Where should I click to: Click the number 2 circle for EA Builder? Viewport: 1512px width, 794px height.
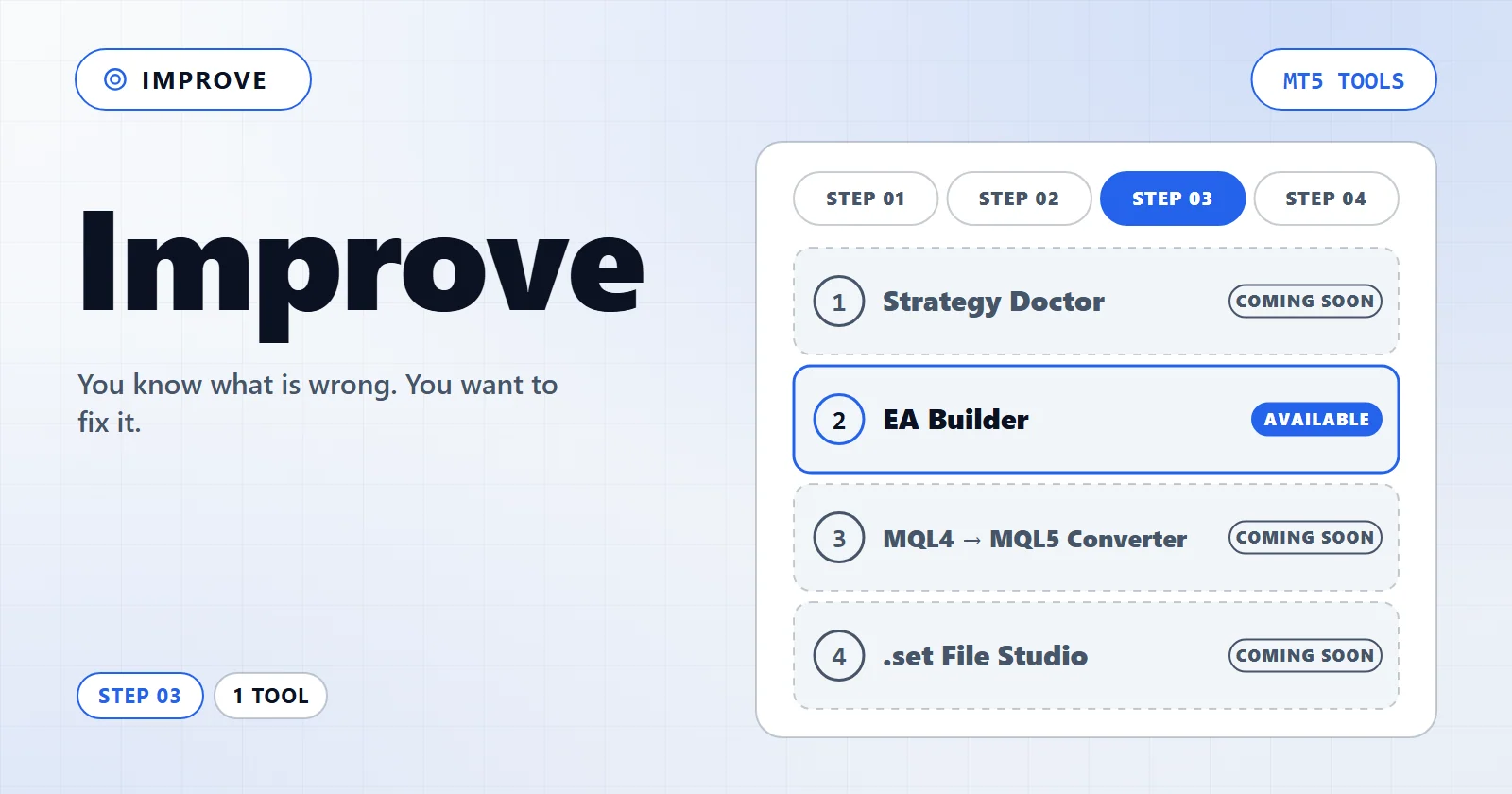[x=839, y=420]
